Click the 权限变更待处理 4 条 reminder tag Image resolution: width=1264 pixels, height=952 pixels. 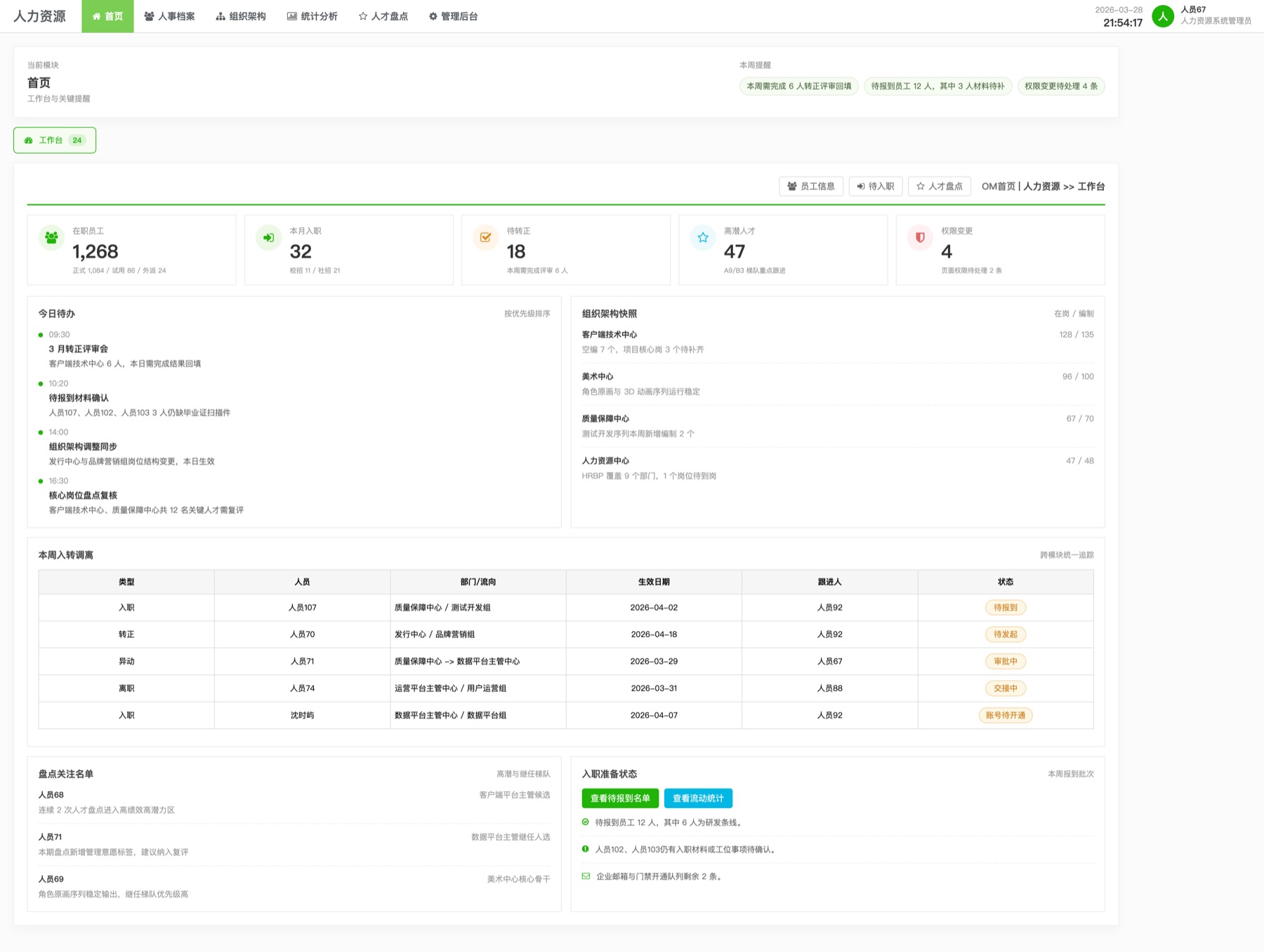point(1060,86)
